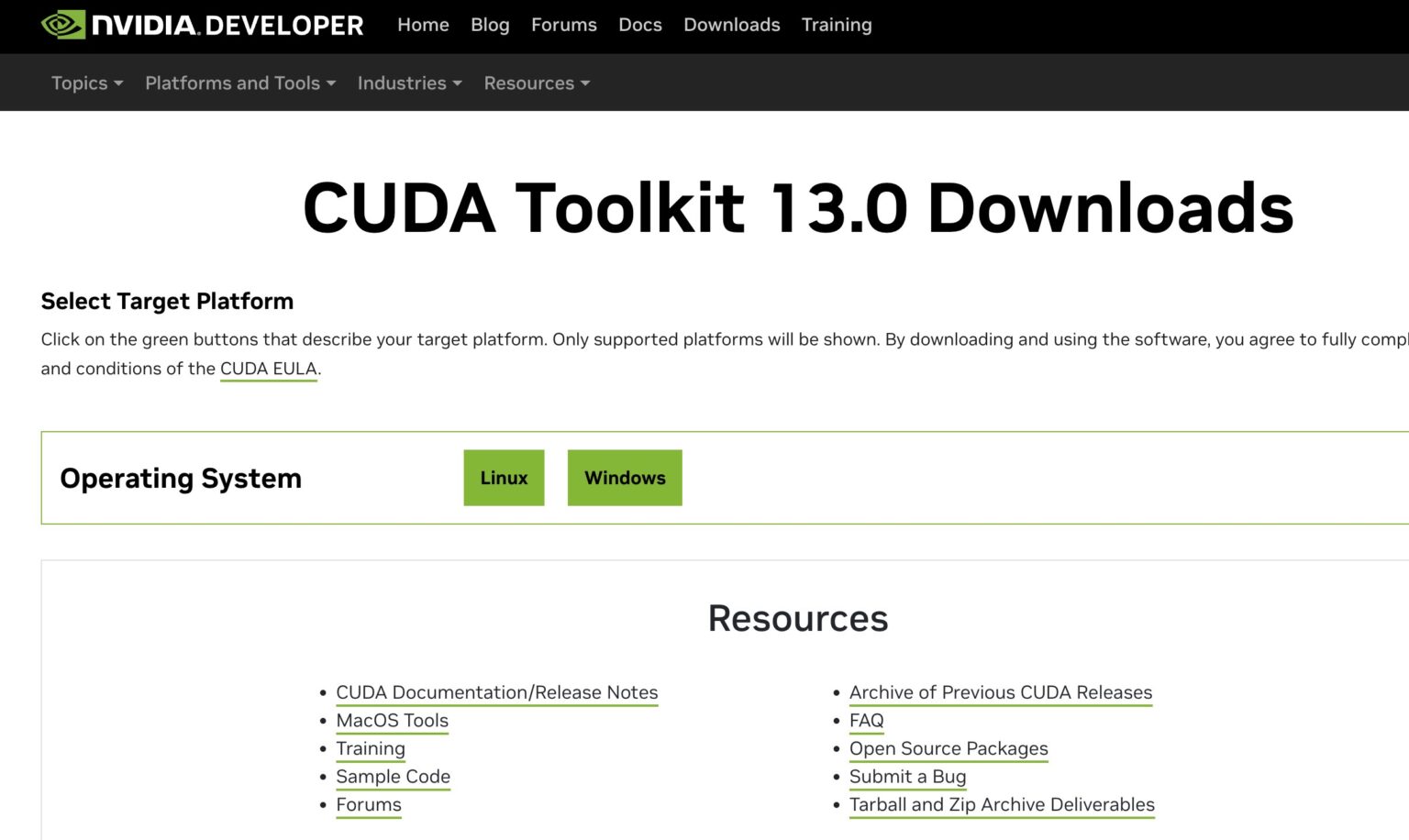Select Windows as the operating system
The image size is (1409, 840).
624,477
